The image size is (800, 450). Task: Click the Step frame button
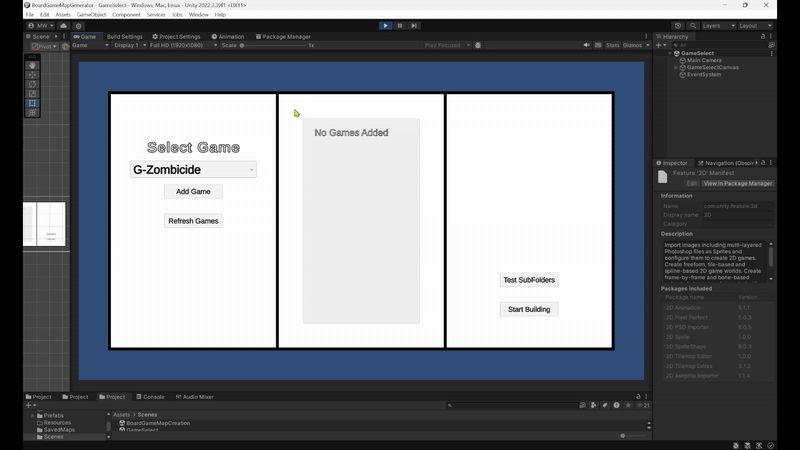pyautogui.click(x=414, y=25)
